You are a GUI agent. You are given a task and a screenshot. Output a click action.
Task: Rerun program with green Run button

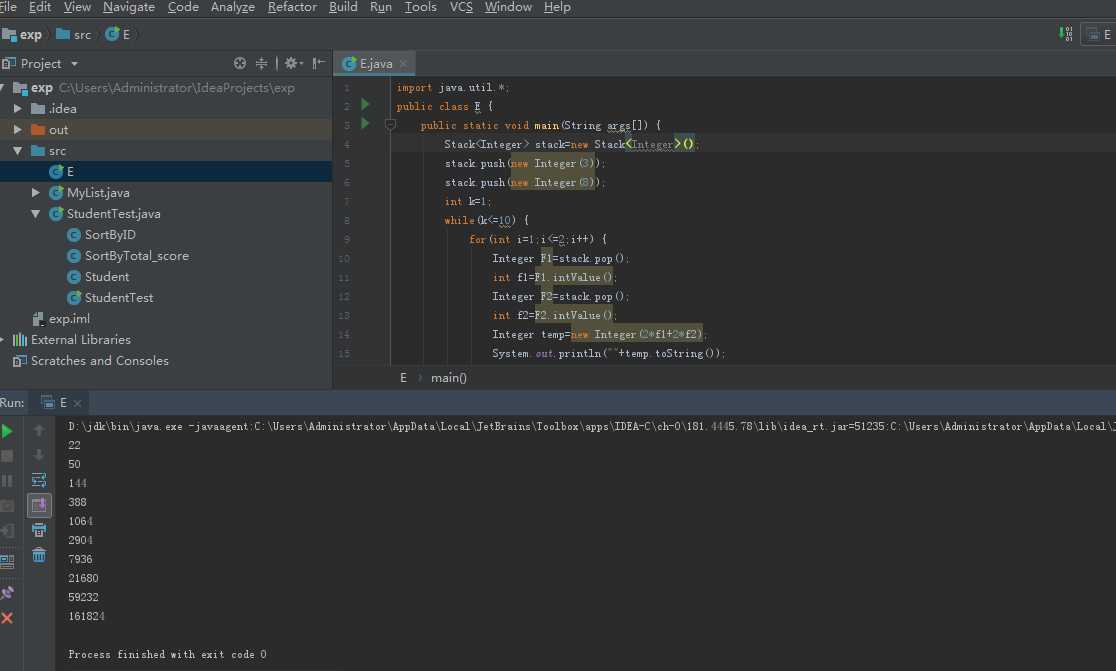click(8, 431)
